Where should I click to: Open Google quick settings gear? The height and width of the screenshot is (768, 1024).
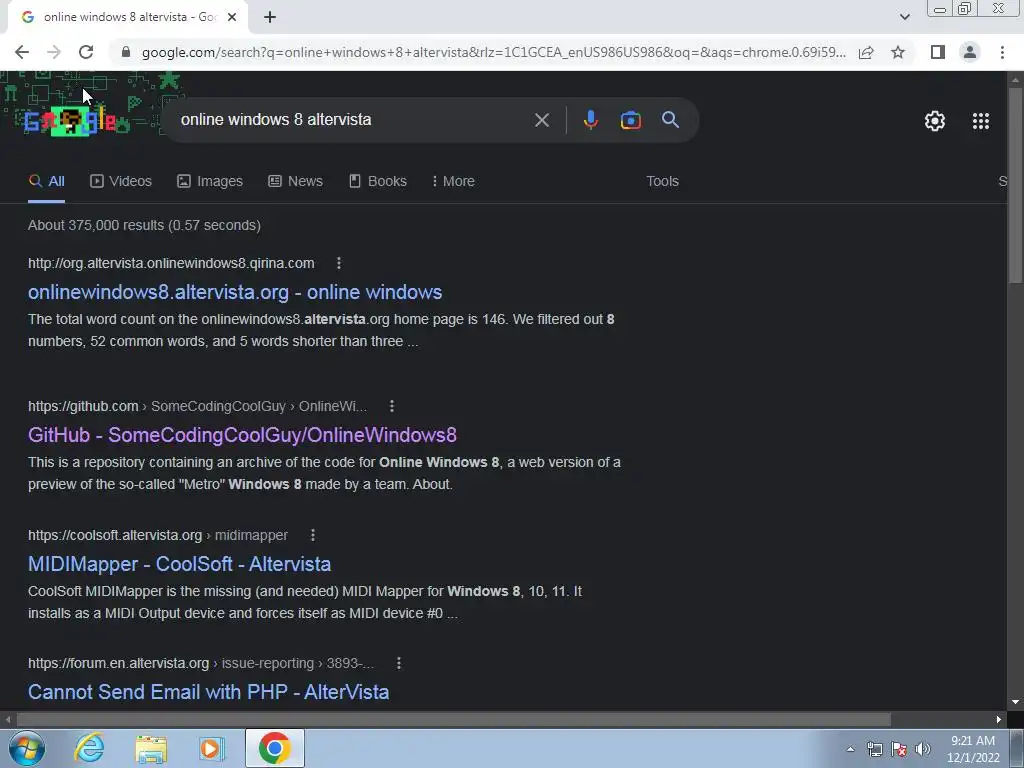tap(935, 121)
